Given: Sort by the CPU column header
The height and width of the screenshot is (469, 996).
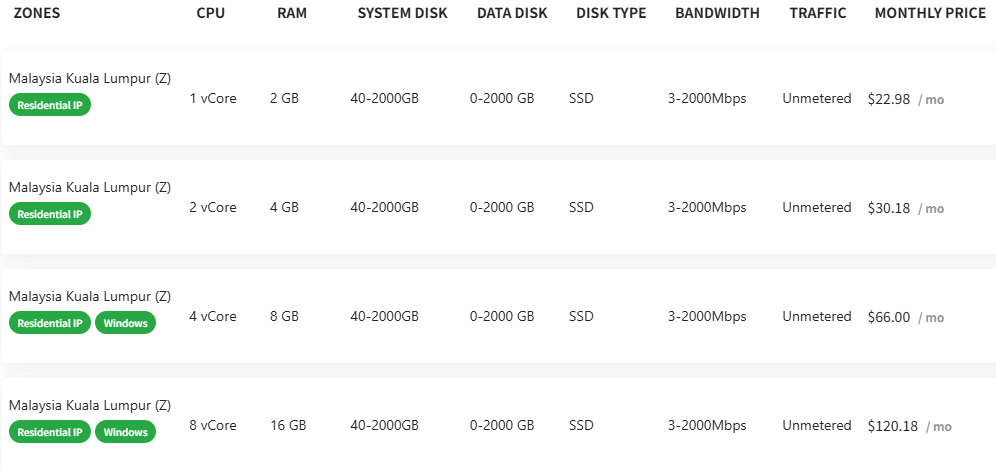Looking at the screenshot, I should click(212, 14).
